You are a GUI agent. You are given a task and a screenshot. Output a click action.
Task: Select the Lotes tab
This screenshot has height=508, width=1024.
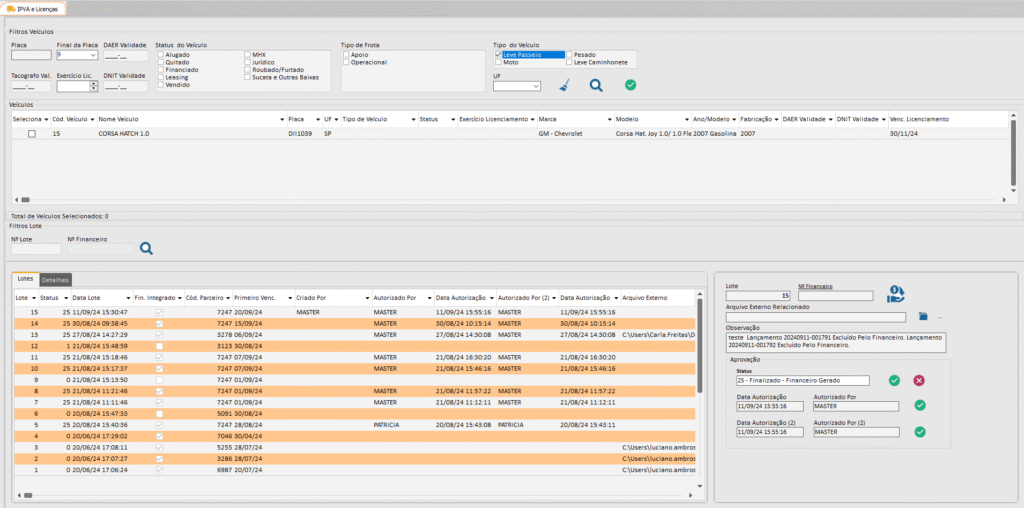click(25, 279)
